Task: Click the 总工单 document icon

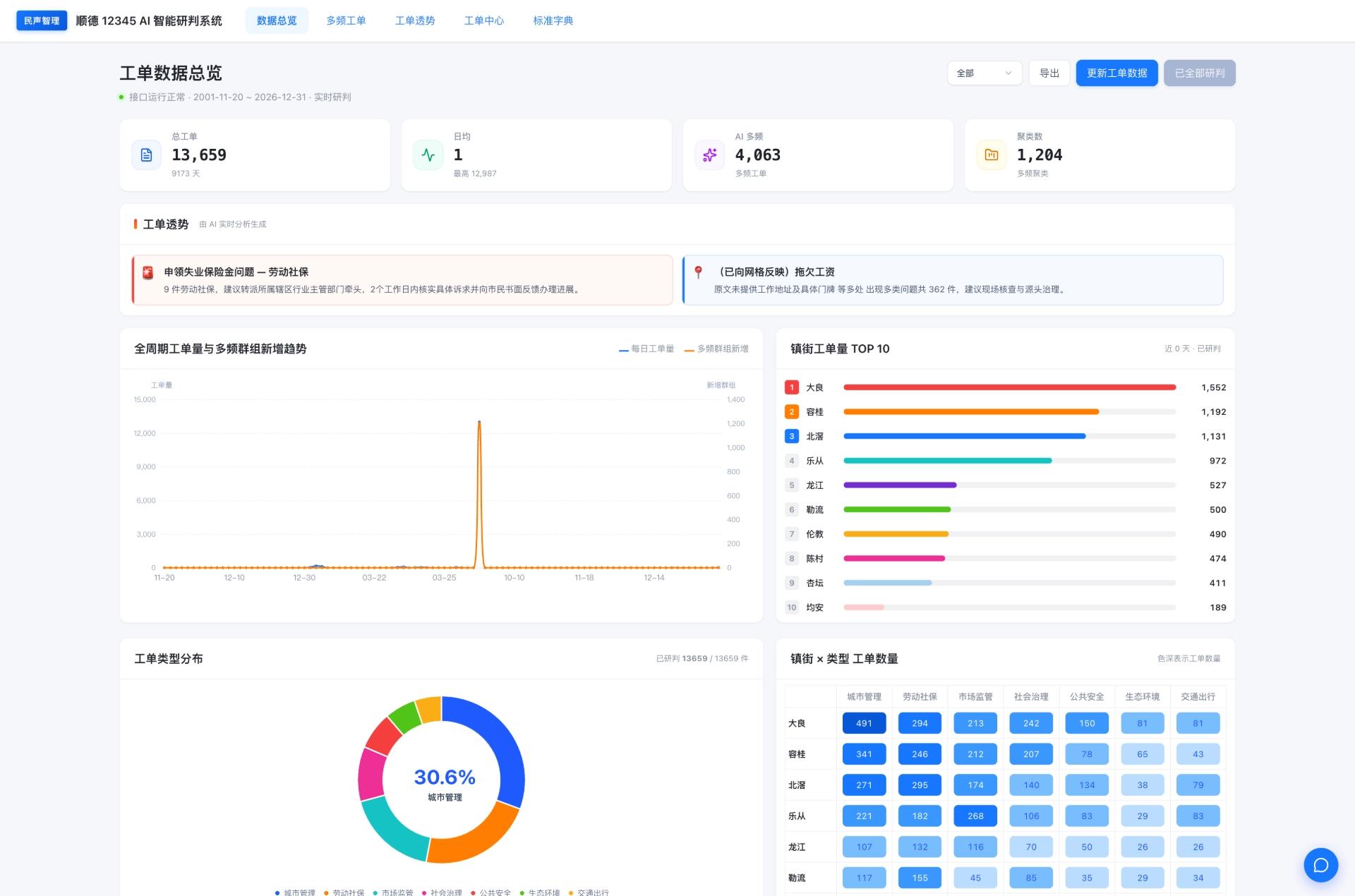Action: click(x=147, y=155)
